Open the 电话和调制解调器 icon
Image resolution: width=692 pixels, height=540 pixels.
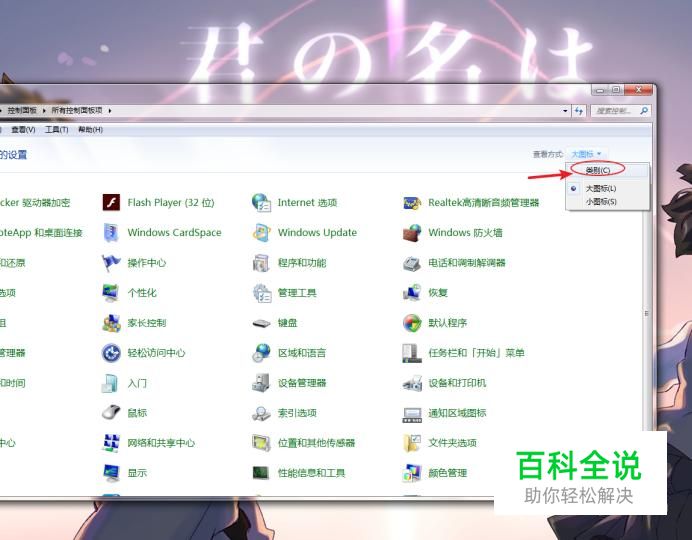(412, 263)
